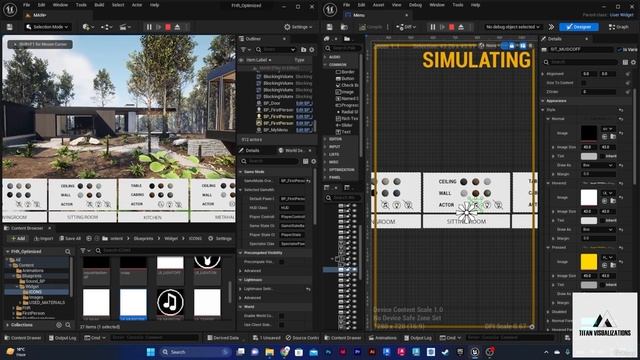
Task: Pause the simulation in the widget editor toolbar
Action: coord(433,27)
